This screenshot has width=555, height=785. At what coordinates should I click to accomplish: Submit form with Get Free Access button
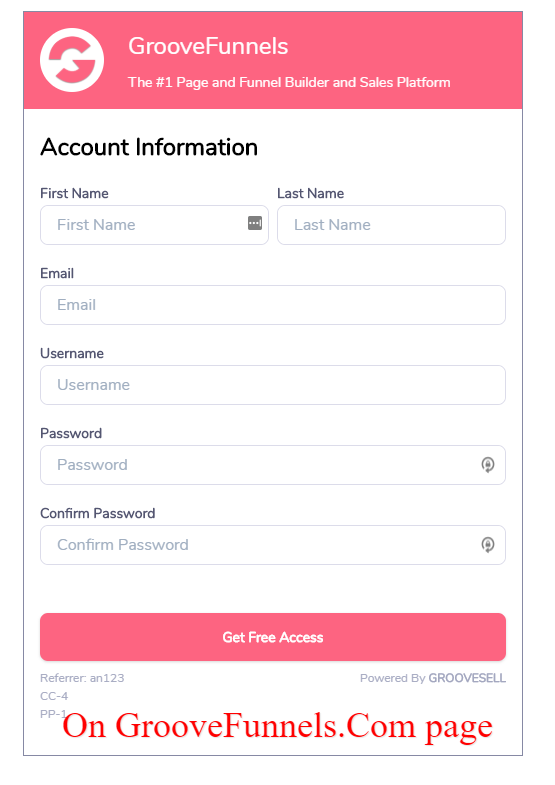point(273,637)
